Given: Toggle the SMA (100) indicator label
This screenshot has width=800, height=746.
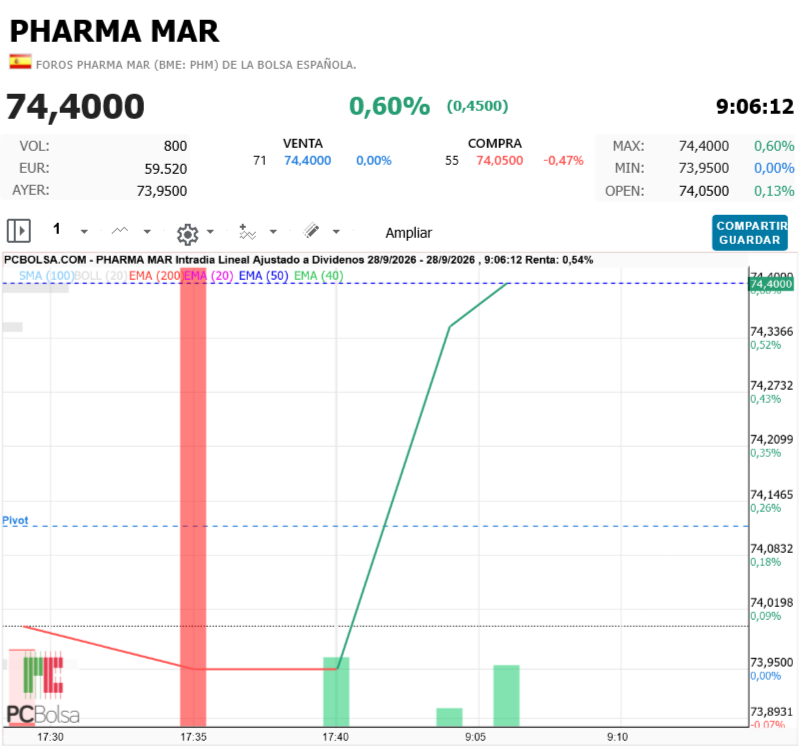Looking at the screenshot, I should click(46, 276).
